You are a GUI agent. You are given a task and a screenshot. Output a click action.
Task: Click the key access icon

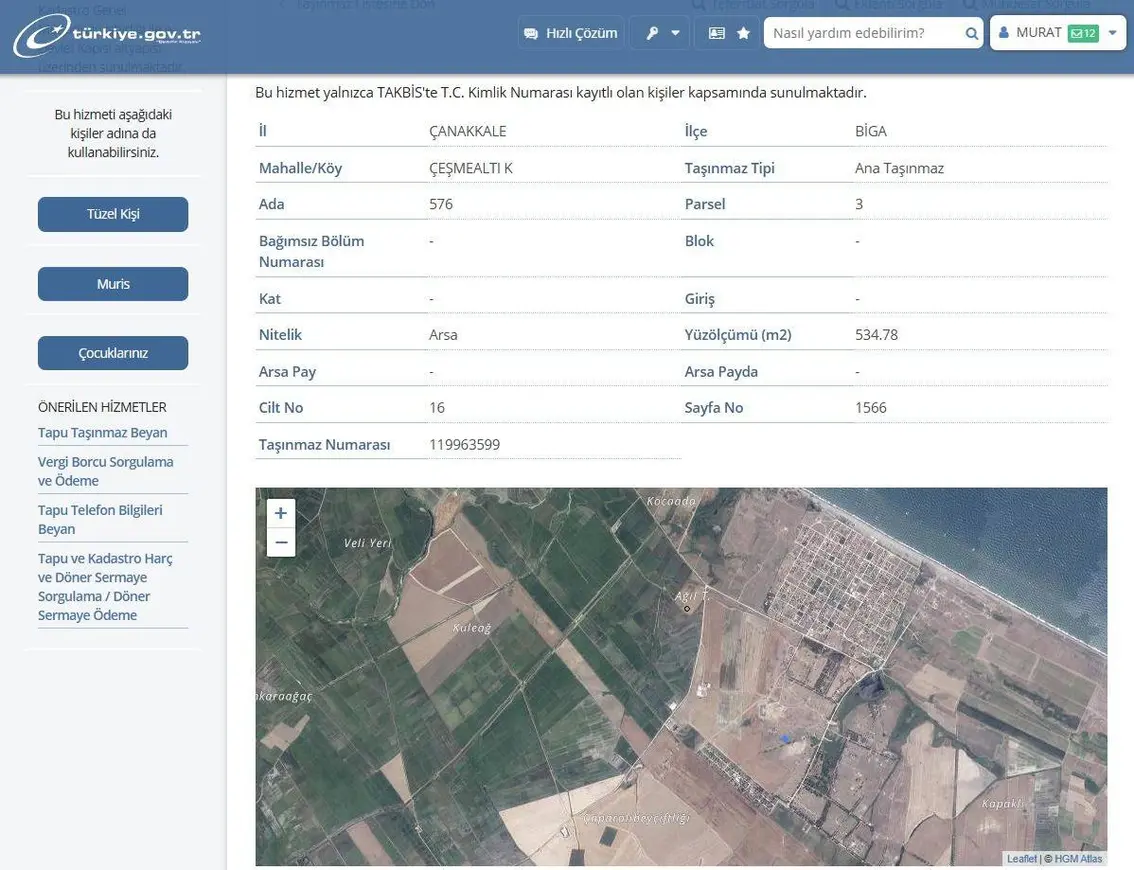[652, 33]
